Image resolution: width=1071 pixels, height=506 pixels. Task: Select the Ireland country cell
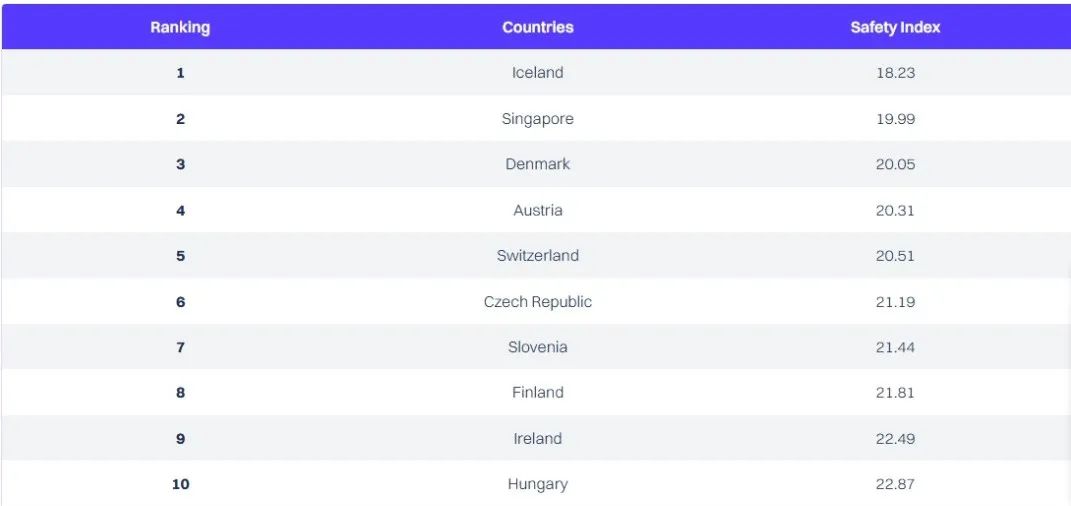tap(538, 439)
